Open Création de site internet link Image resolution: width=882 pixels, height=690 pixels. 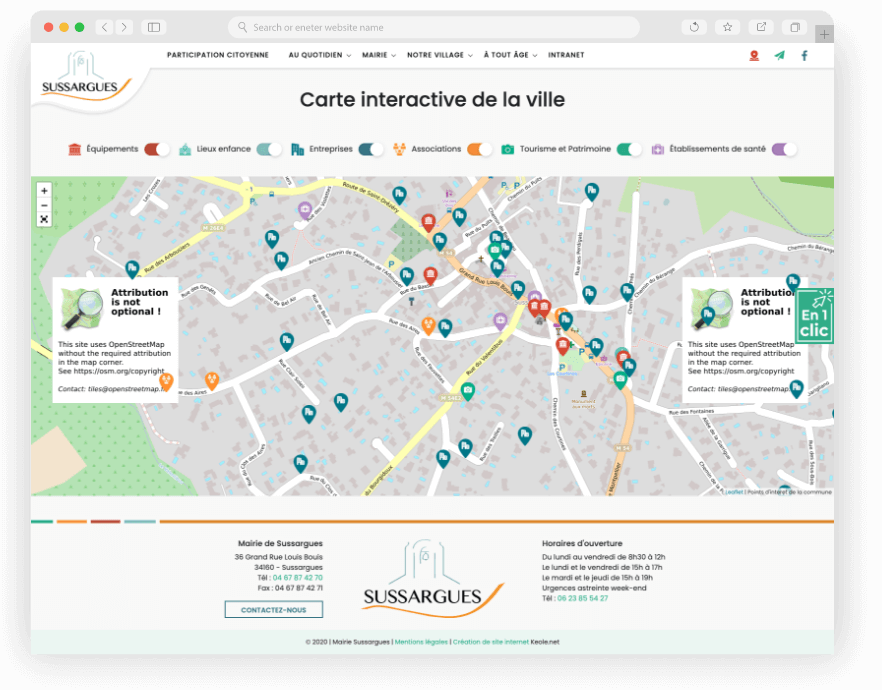click(490, 642)
